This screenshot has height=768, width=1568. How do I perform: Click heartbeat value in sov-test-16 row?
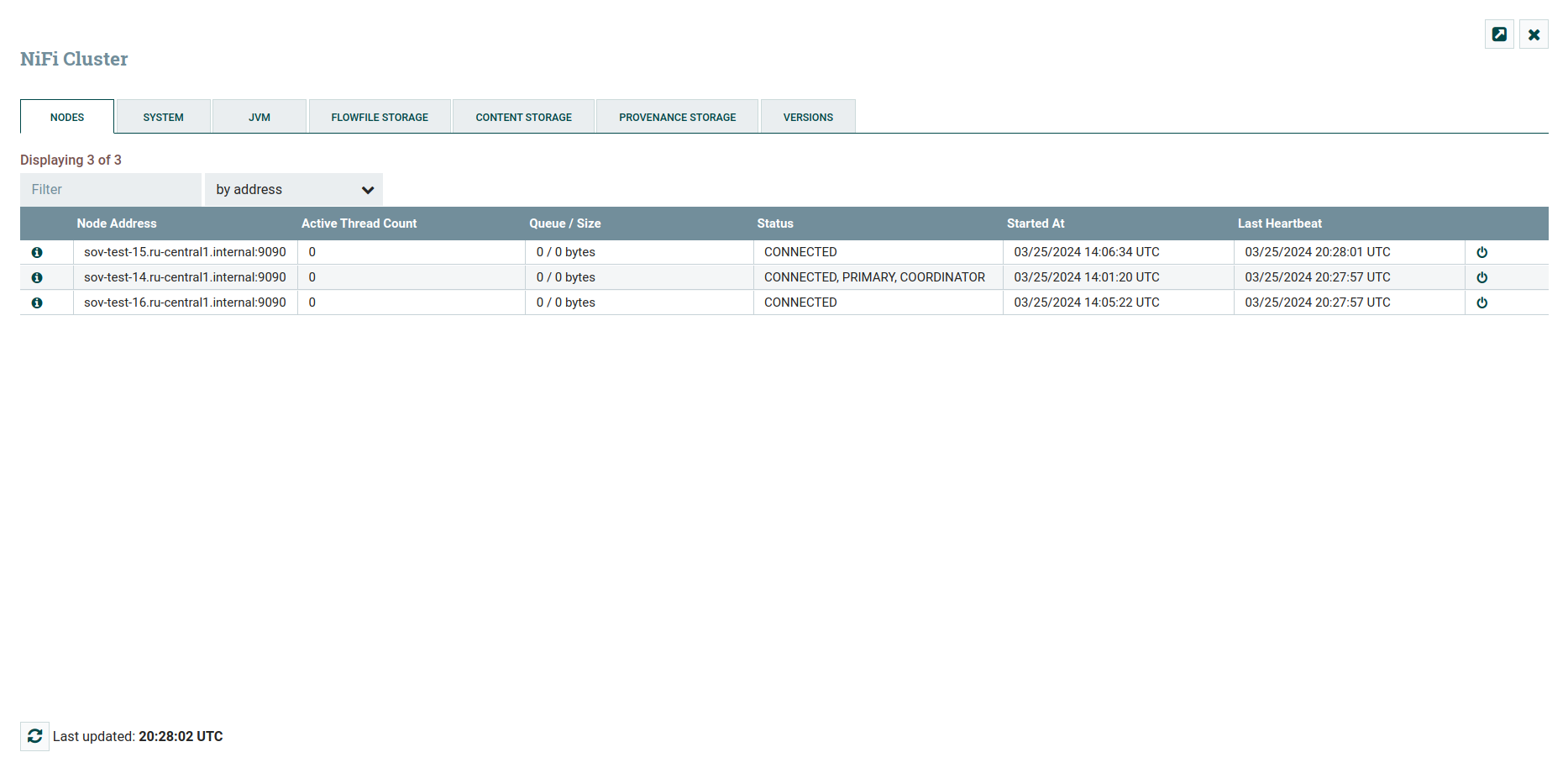coord(1318,302)
